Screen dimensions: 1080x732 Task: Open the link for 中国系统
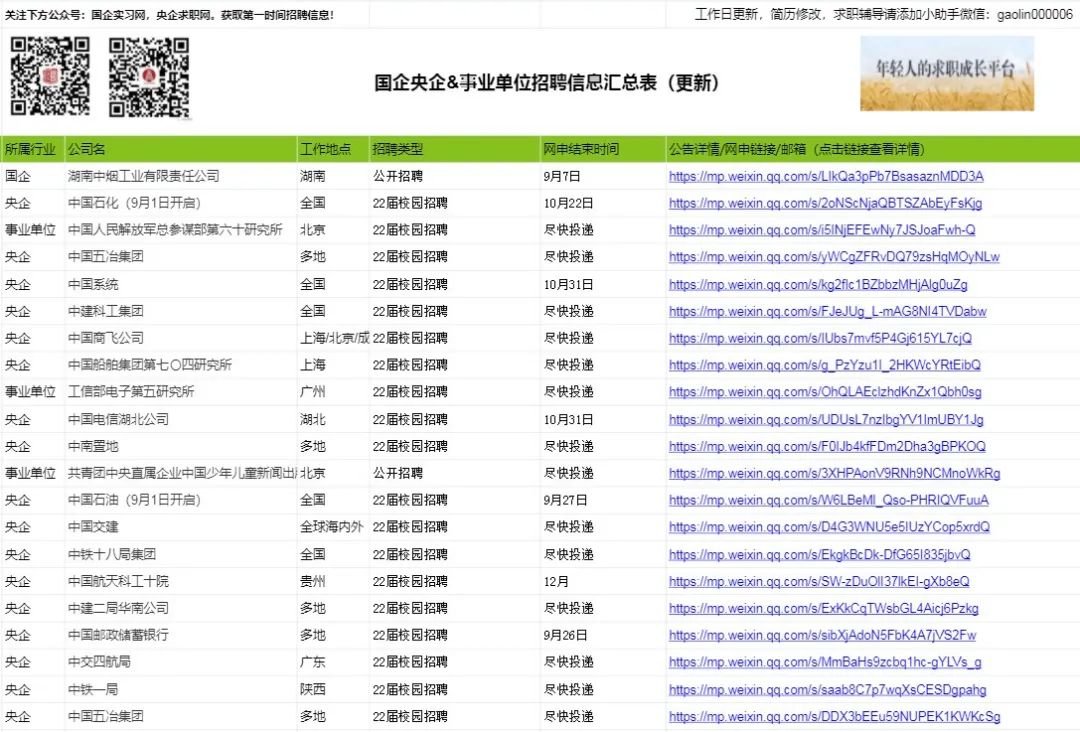(818, 285)
